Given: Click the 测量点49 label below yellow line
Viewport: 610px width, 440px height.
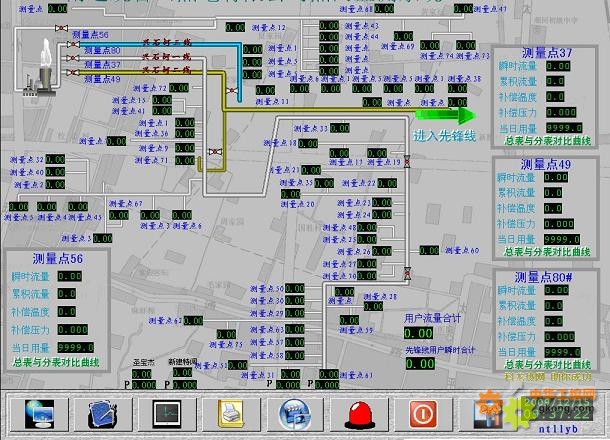Looking at the screenshot, I should [x=102, y=79].
